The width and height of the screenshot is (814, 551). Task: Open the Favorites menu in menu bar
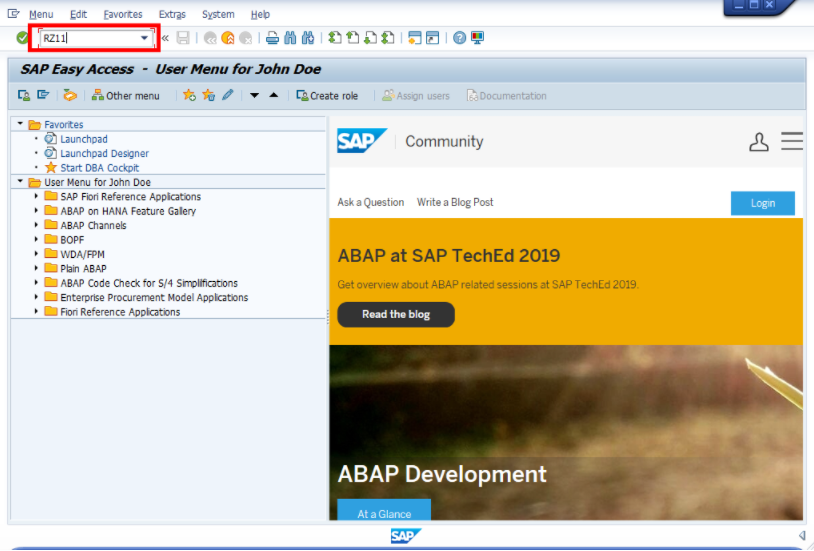[x=123, y=15]
